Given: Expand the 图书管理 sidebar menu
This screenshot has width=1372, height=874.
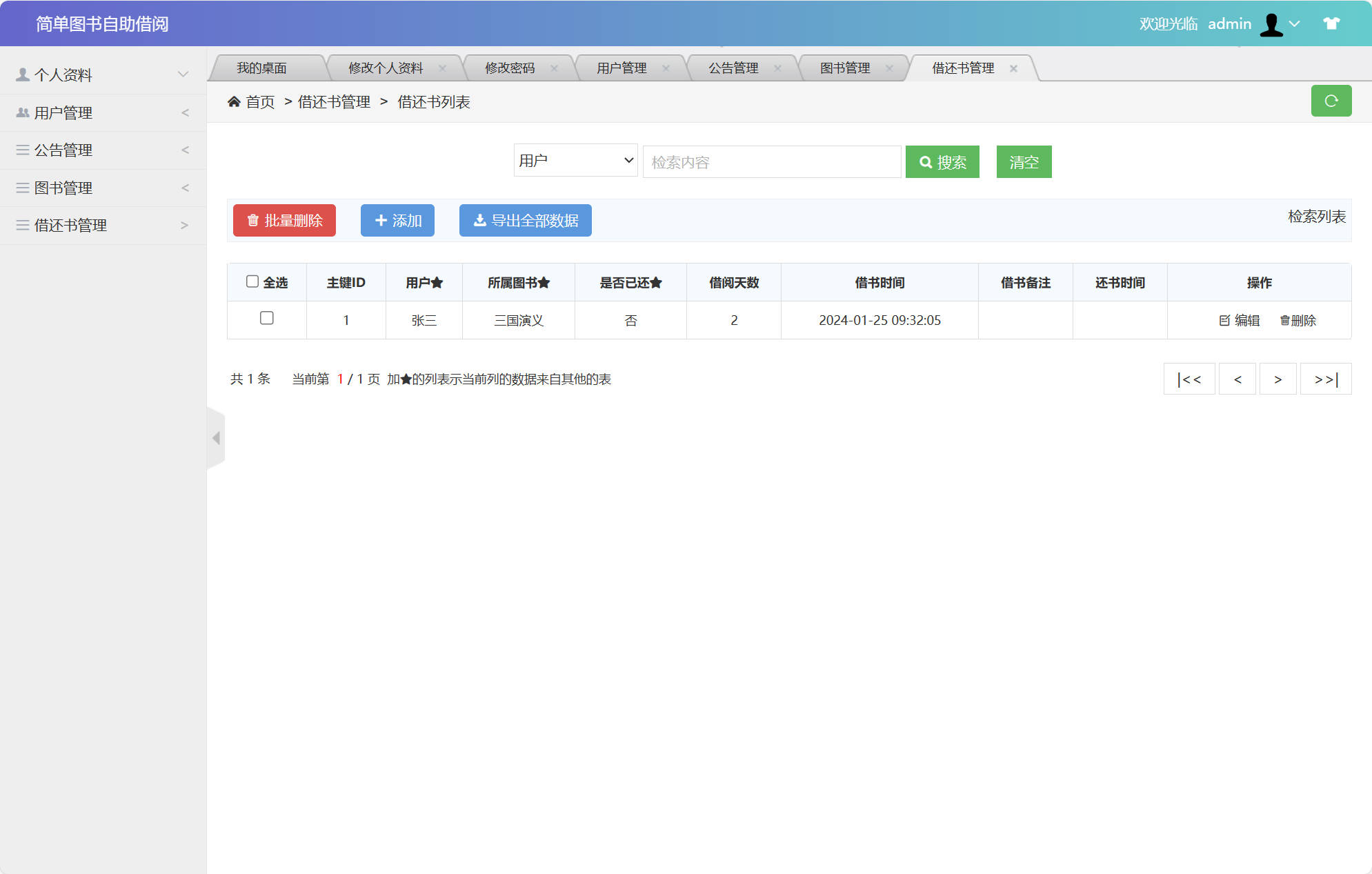Looking at the screenshot, I should (103, 187).
